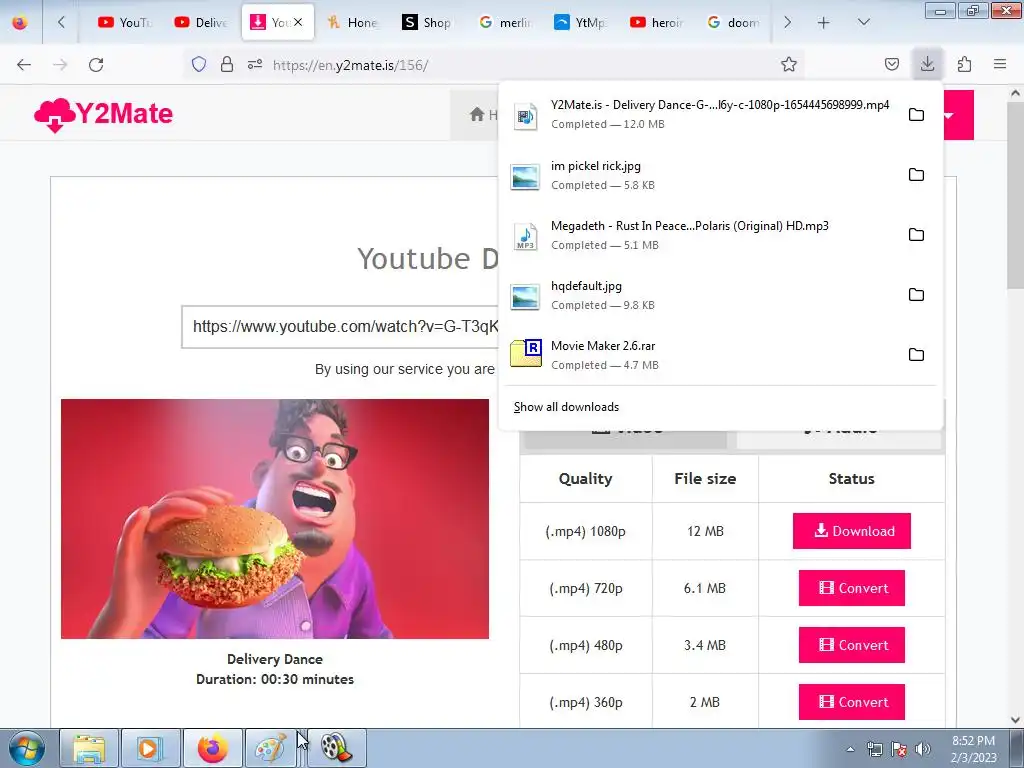Close the active Y2Mate tab
This screenshot has width=1024, height=768.
point(298,22)
